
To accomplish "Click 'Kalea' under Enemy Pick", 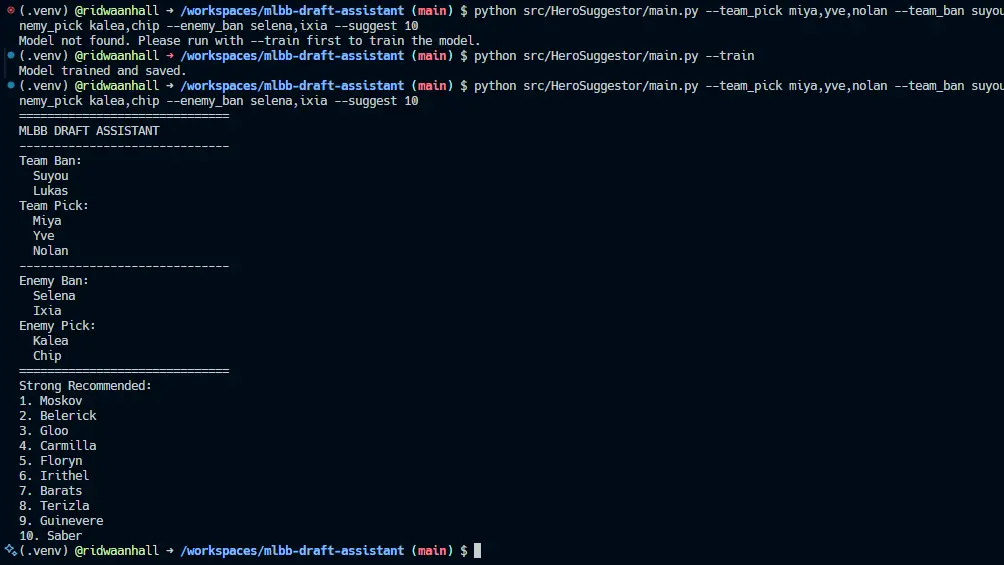I will pos(51,341).
